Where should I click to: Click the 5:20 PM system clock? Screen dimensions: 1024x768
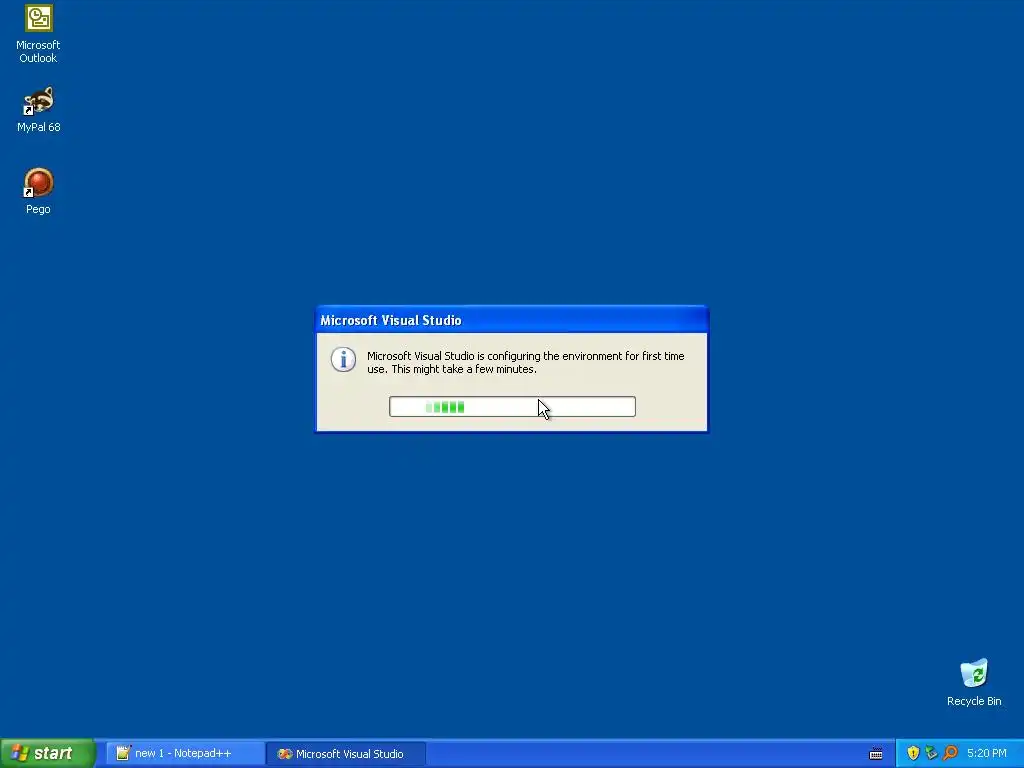[986, 753]
